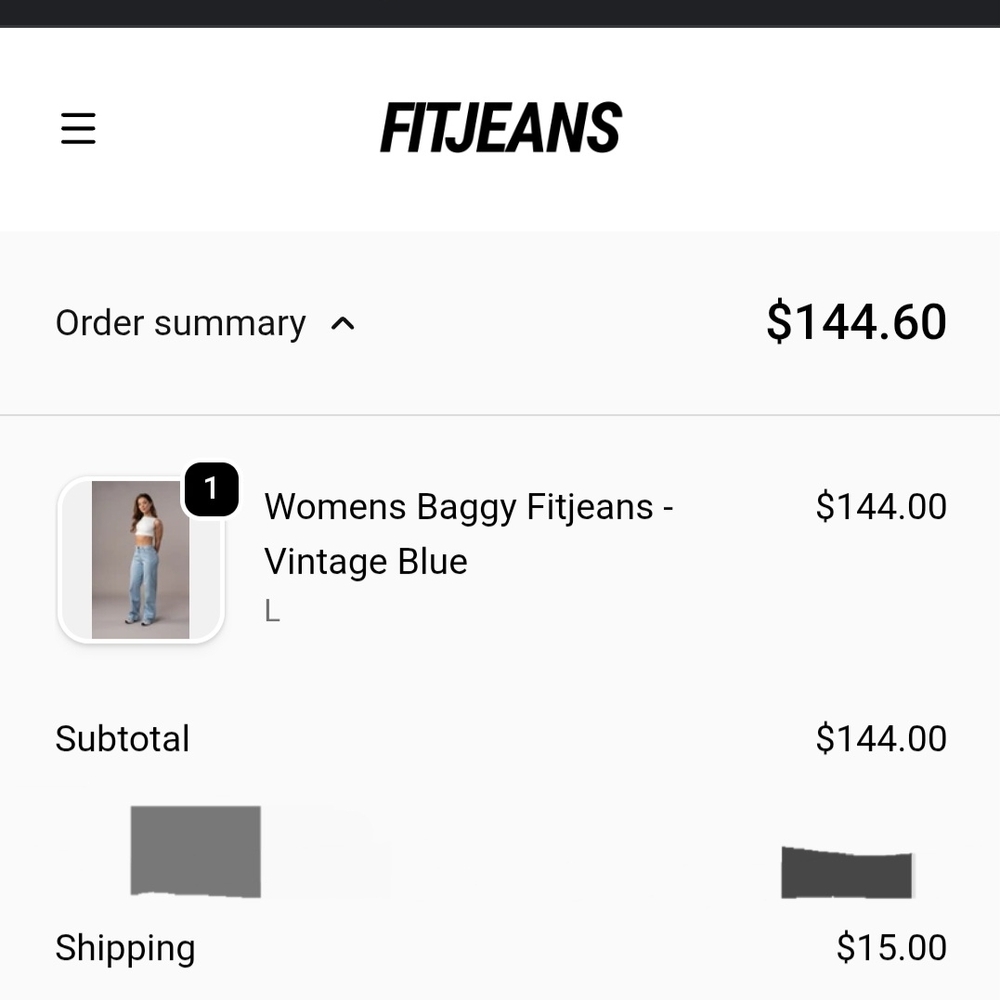This screenshot has height=1000, width=1000.
Task: Open the hamburger menu
Action: click(78, 128)
